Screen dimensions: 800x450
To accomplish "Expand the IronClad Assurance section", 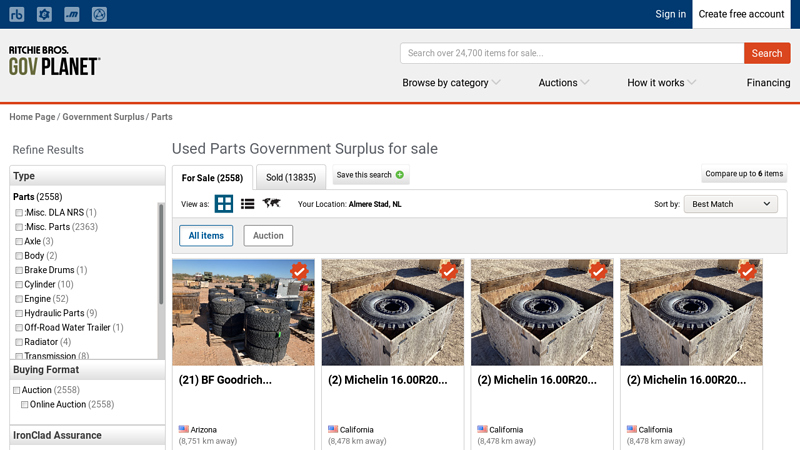I will point(87,435).
